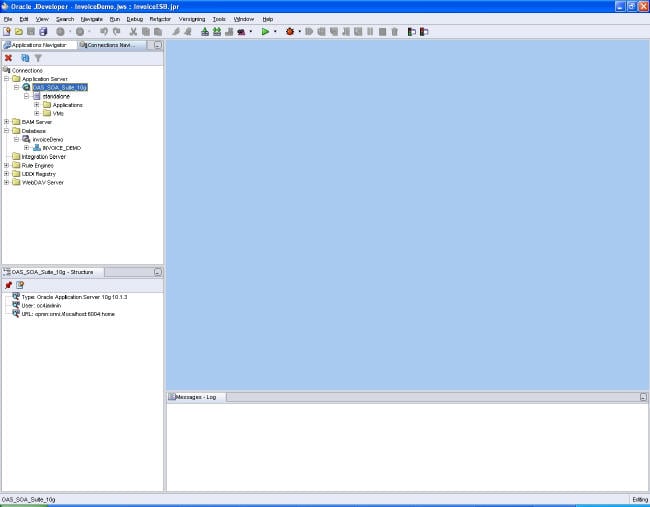Open the File menu
Screen dimensions: 650x507
8,19
